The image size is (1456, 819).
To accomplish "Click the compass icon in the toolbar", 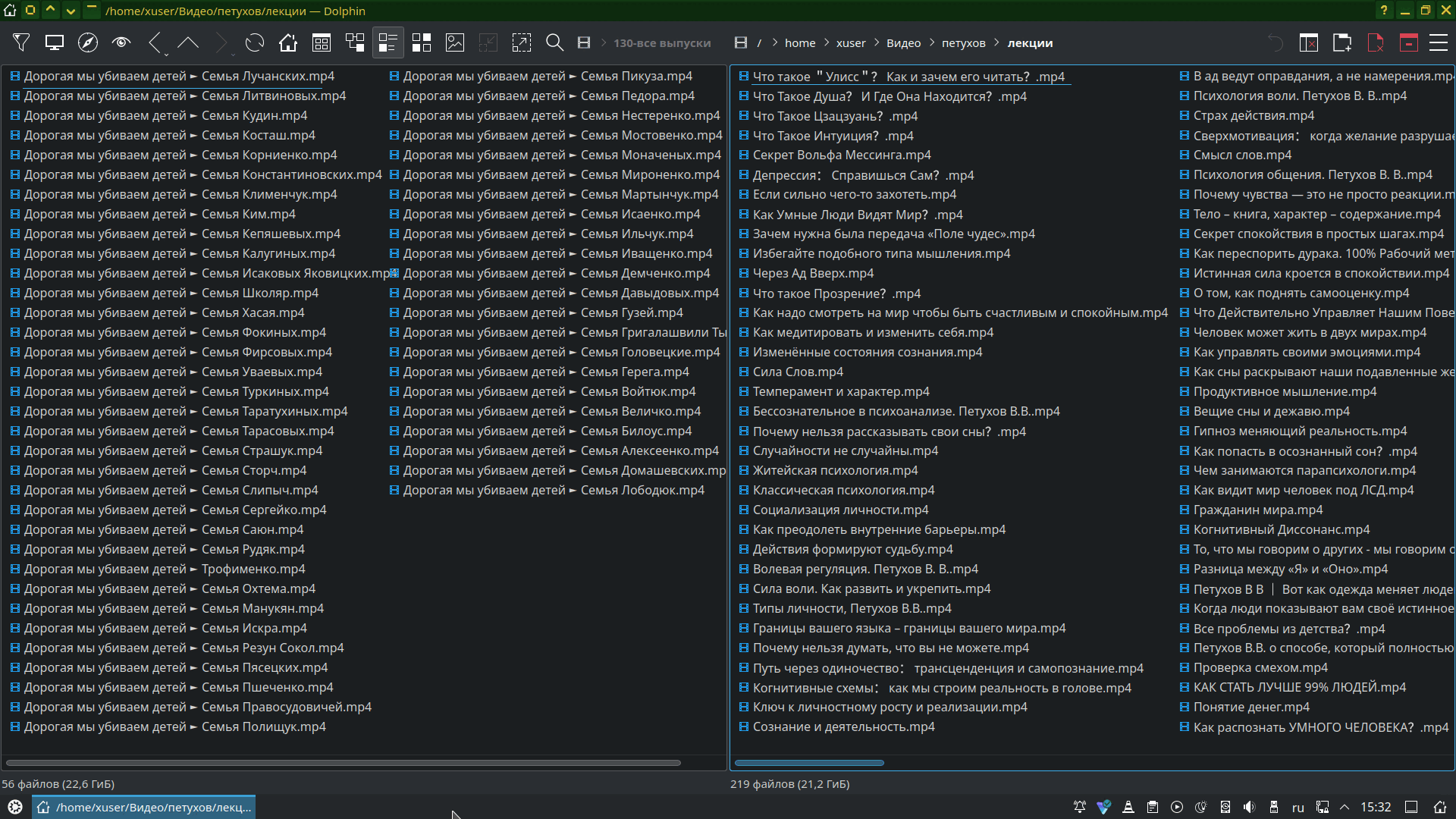I will (88, 43).
